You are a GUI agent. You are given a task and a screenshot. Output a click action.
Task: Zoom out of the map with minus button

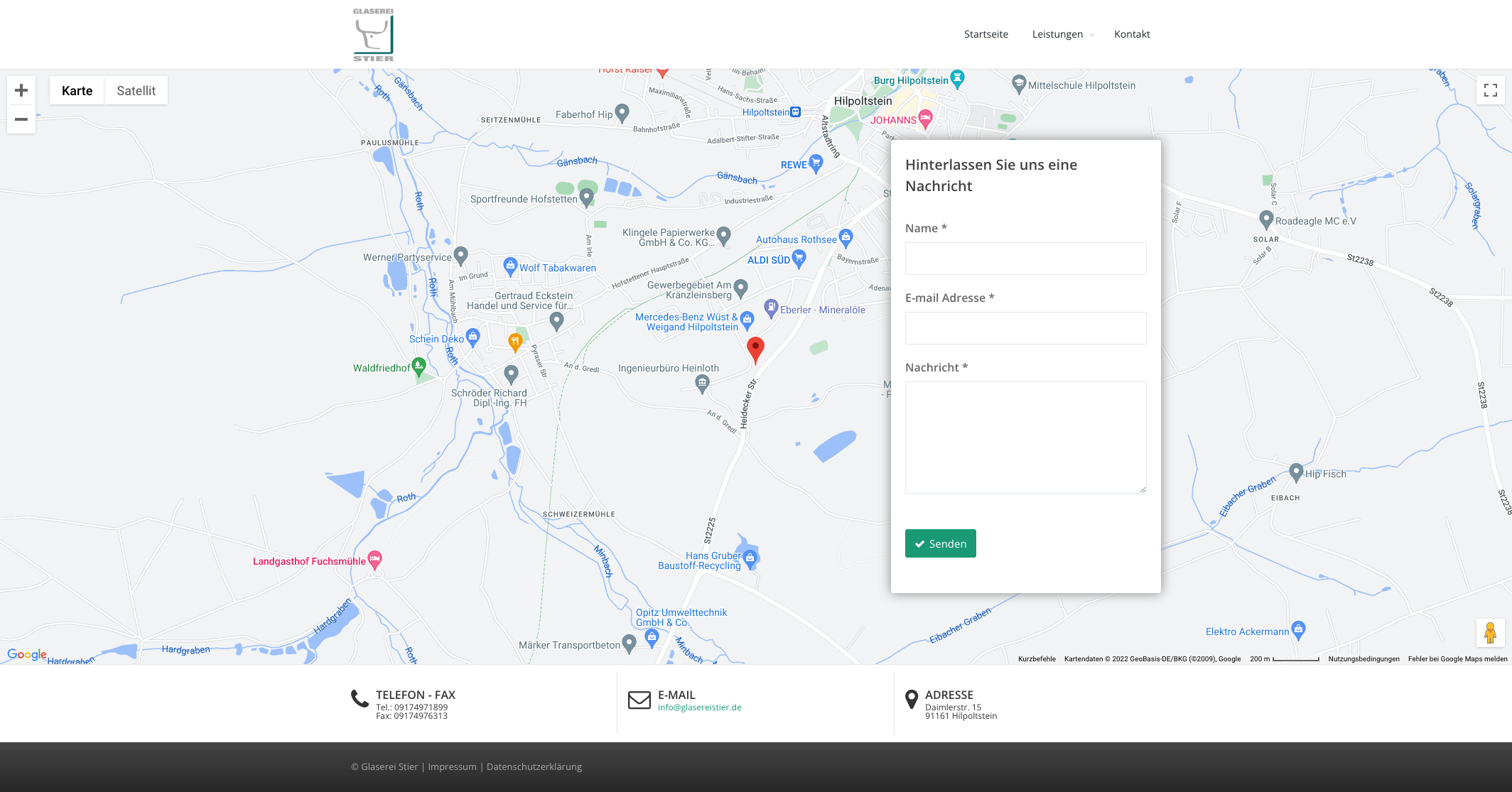pos(21,119)
